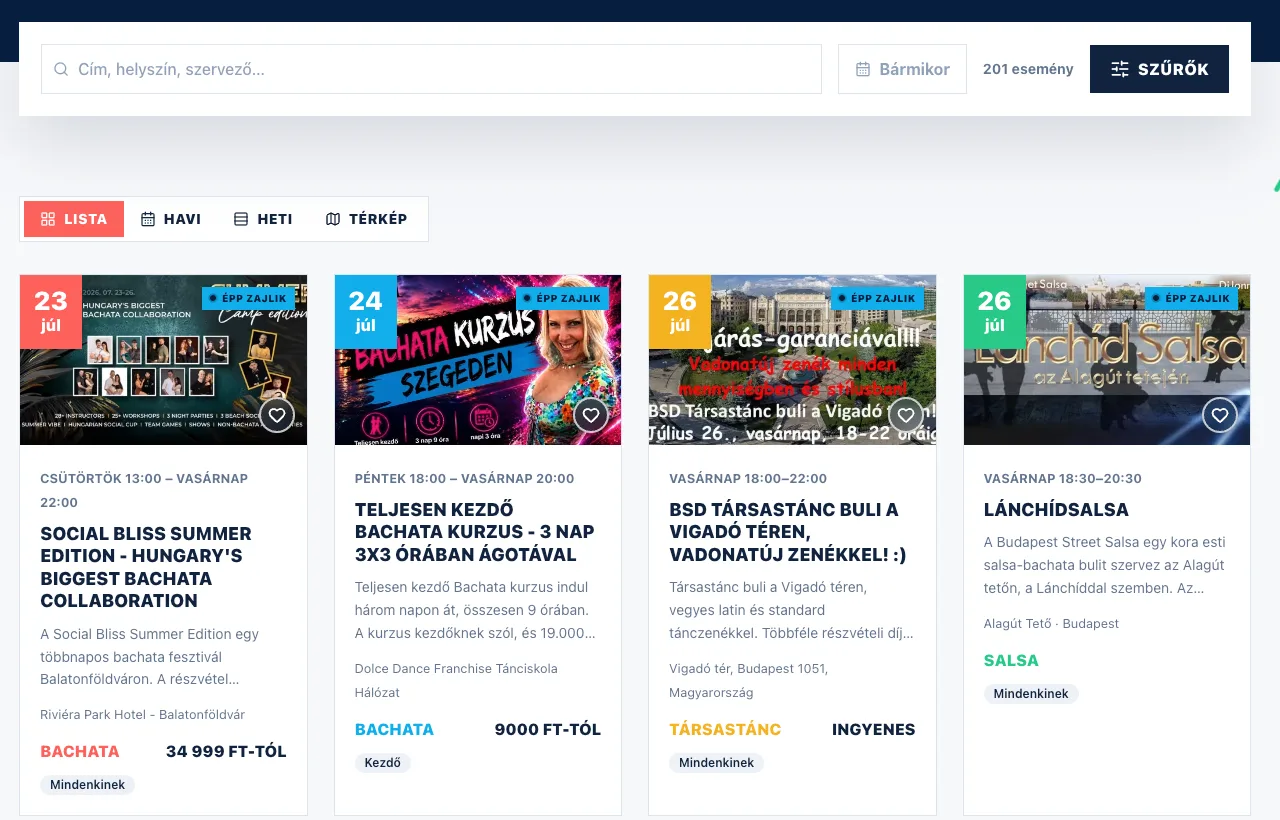1280x820 pixels.
Task: Click Csütörtök 13:00 – Vasárnap 22:00 time
Action: click(144, 490)
